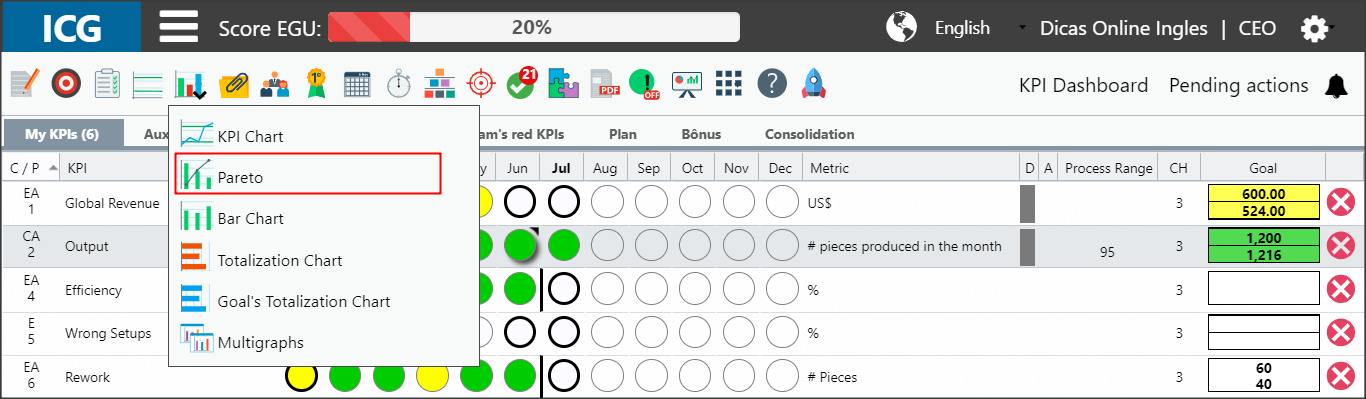The height and width of the screenshot is (399, 1366).
Task: Open the KPI Dashboard link
Action: pyautogui.click(x=1083, y=86)
